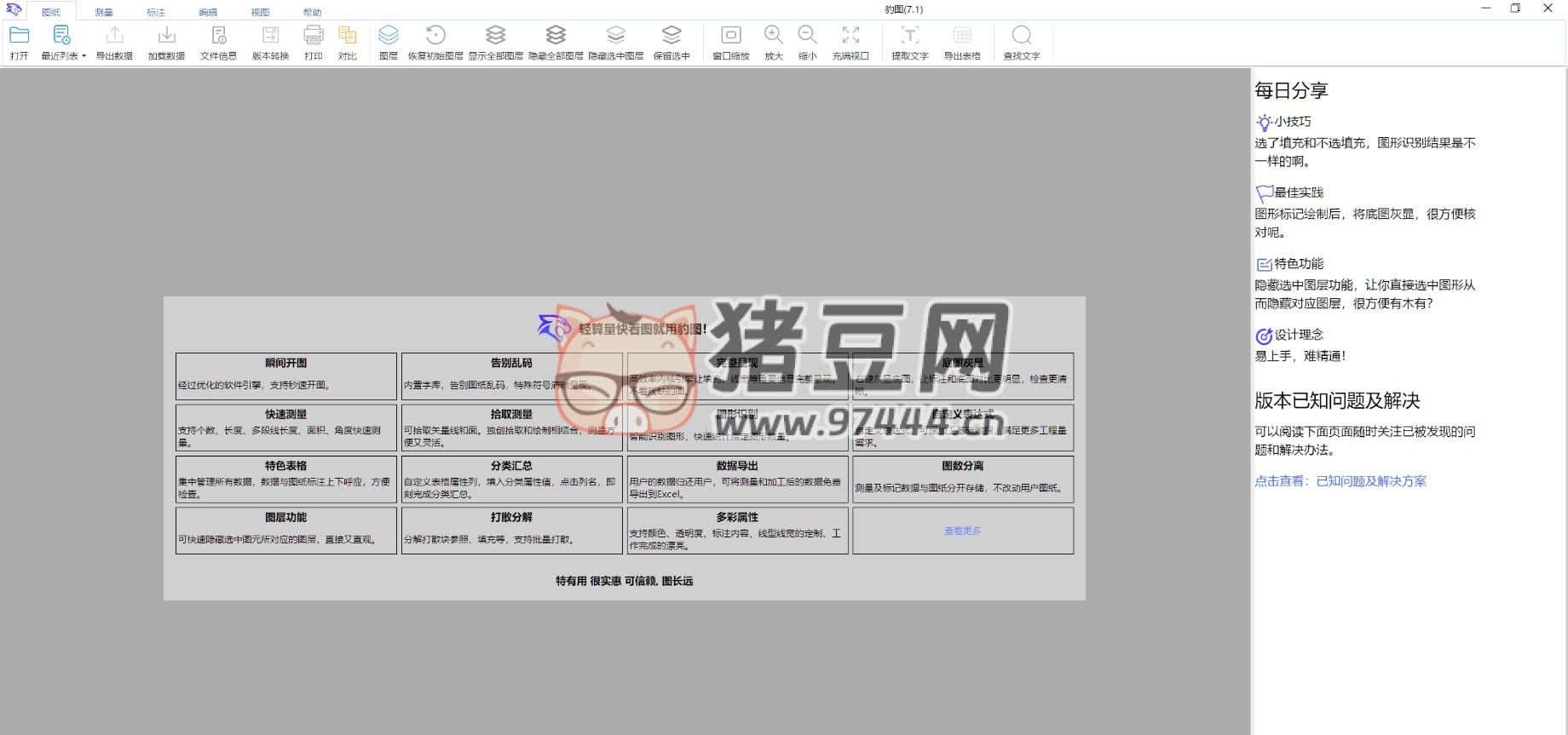Screen dimensions: 1568x735
Task: Click 充满视口 fit to viewport icon
Action: (x=850, y=36)
